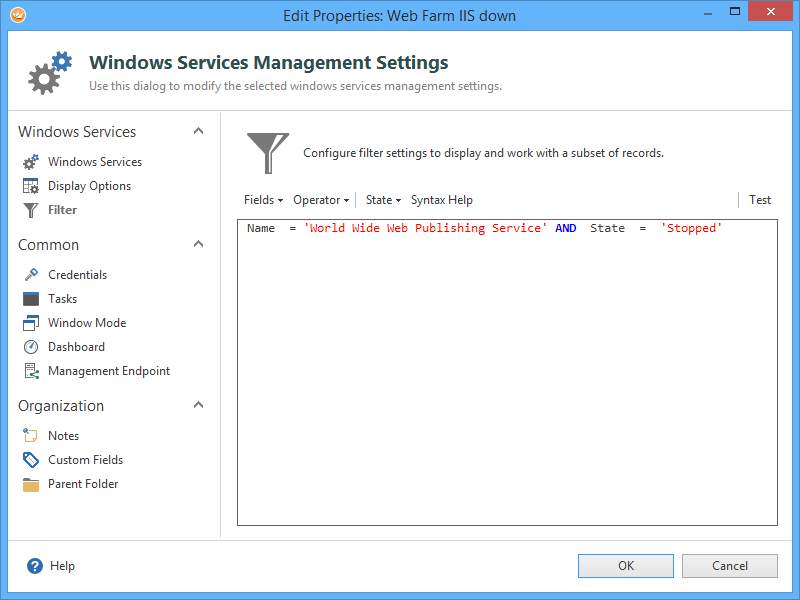The height and width of the screenshot is (600, 800).
Task: Click inside the filter expression text area
Action: [507, 380]
